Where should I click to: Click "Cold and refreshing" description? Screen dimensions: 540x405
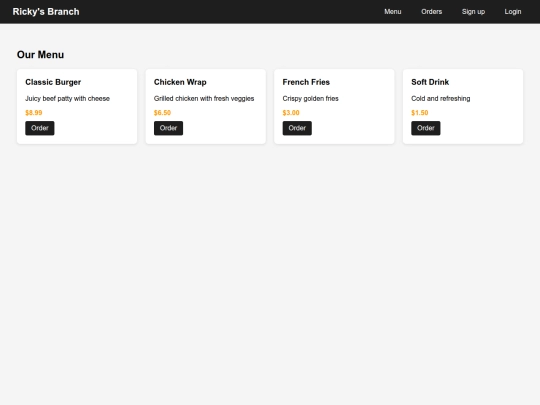[x=441, y=98]
